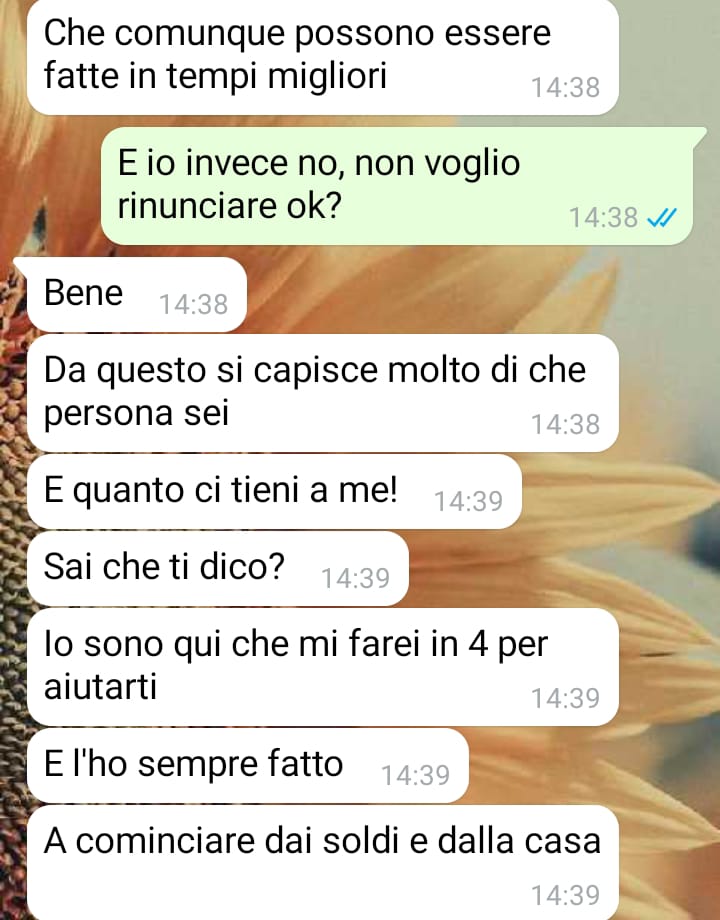
Task: Tap the 'E l'ho sempre fatto' bubble
Action: coord(248,766)
